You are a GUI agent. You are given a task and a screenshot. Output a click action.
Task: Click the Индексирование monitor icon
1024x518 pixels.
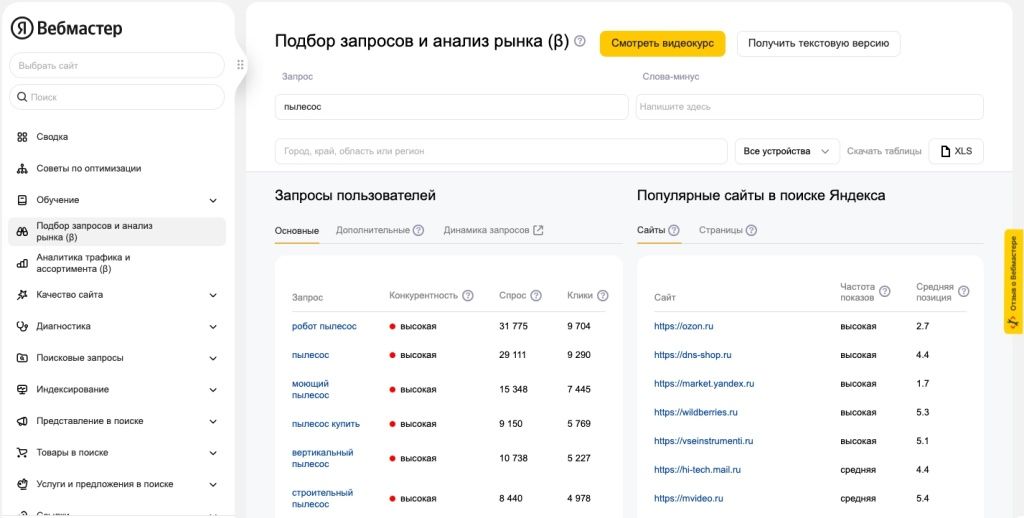pyautogui.click(x=22, y=389)
